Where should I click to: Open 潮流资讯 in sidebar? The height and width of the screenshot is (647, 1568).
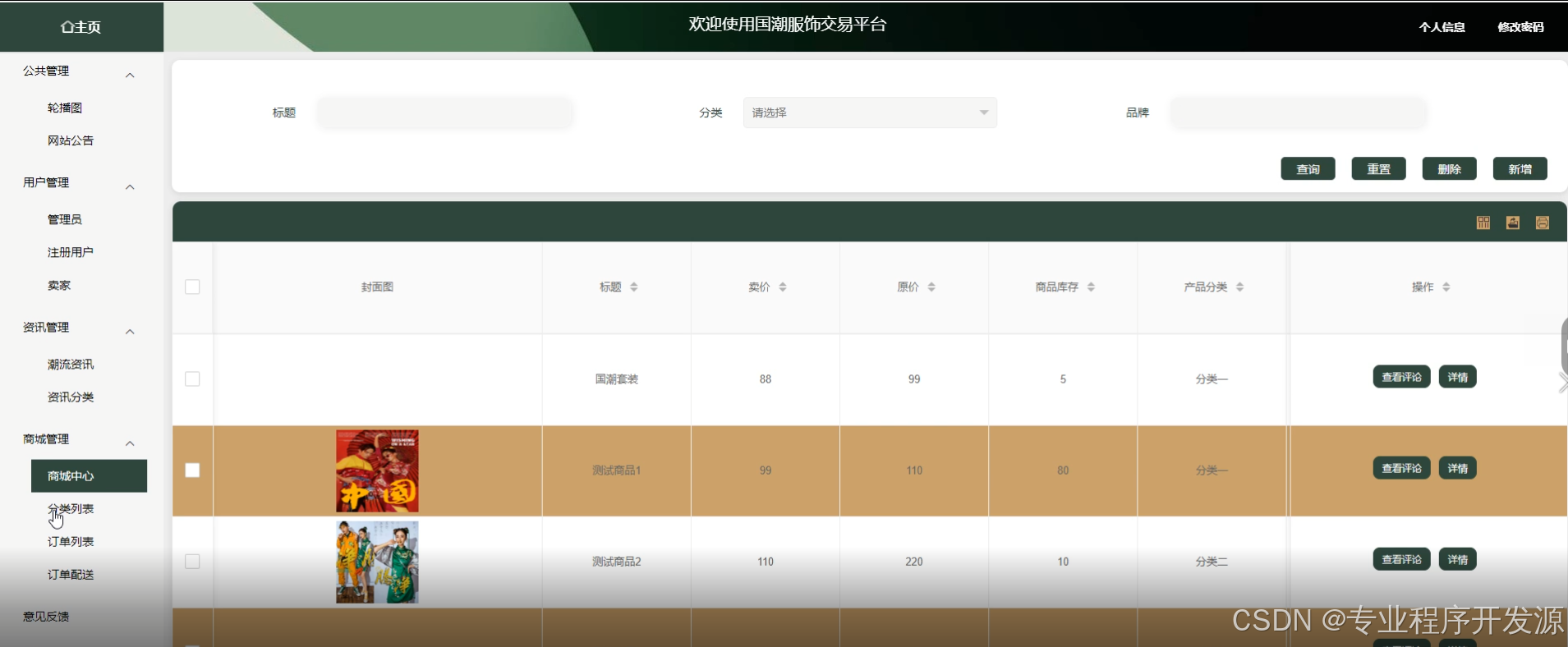tap(71, 364)
